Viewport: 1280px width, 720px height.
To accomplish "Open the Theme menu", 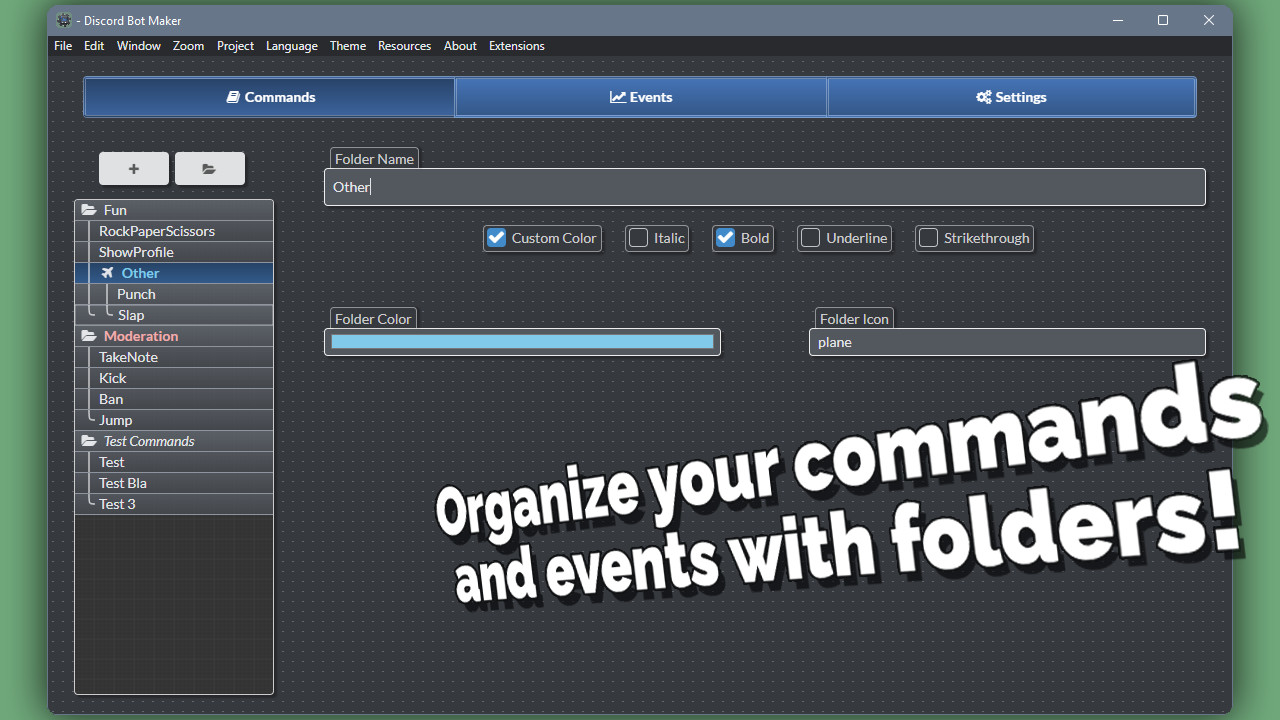I will point(347,46).
